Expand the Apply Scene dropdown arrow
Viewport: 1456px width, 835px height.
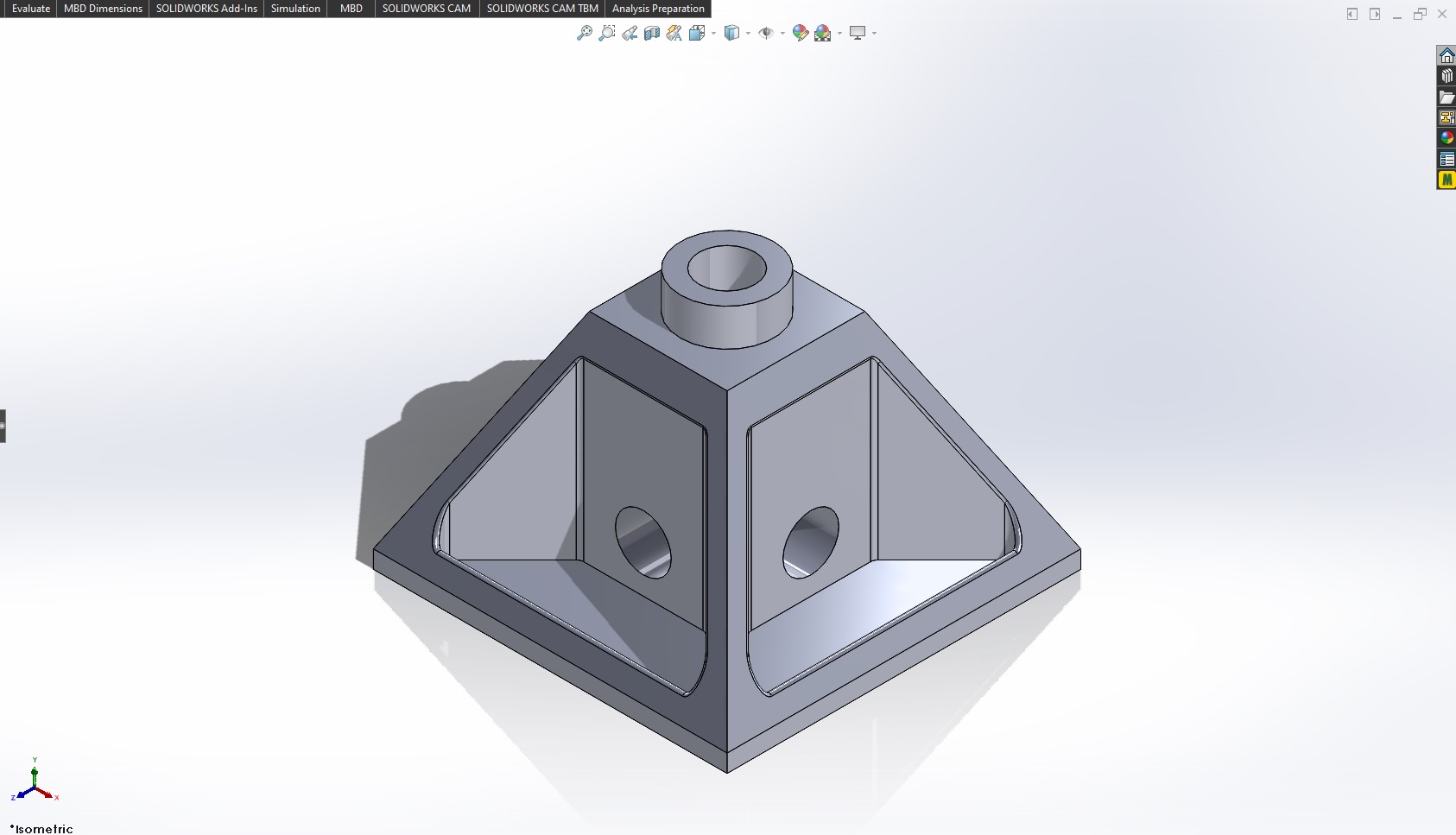coord(839,33)
